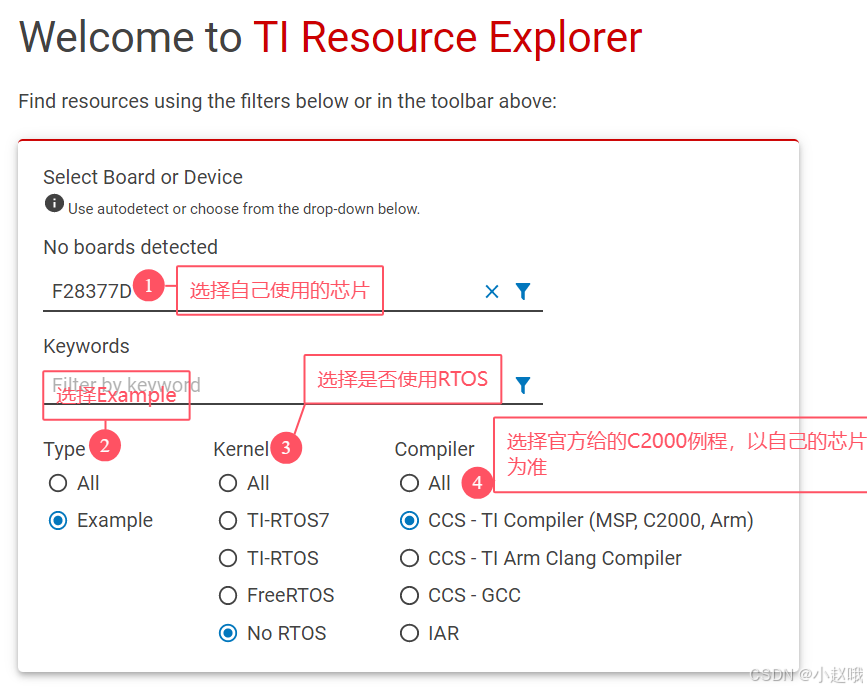Select Kernel All radio button
Viewport: 867px width, 690px height.
click(228, 483)
